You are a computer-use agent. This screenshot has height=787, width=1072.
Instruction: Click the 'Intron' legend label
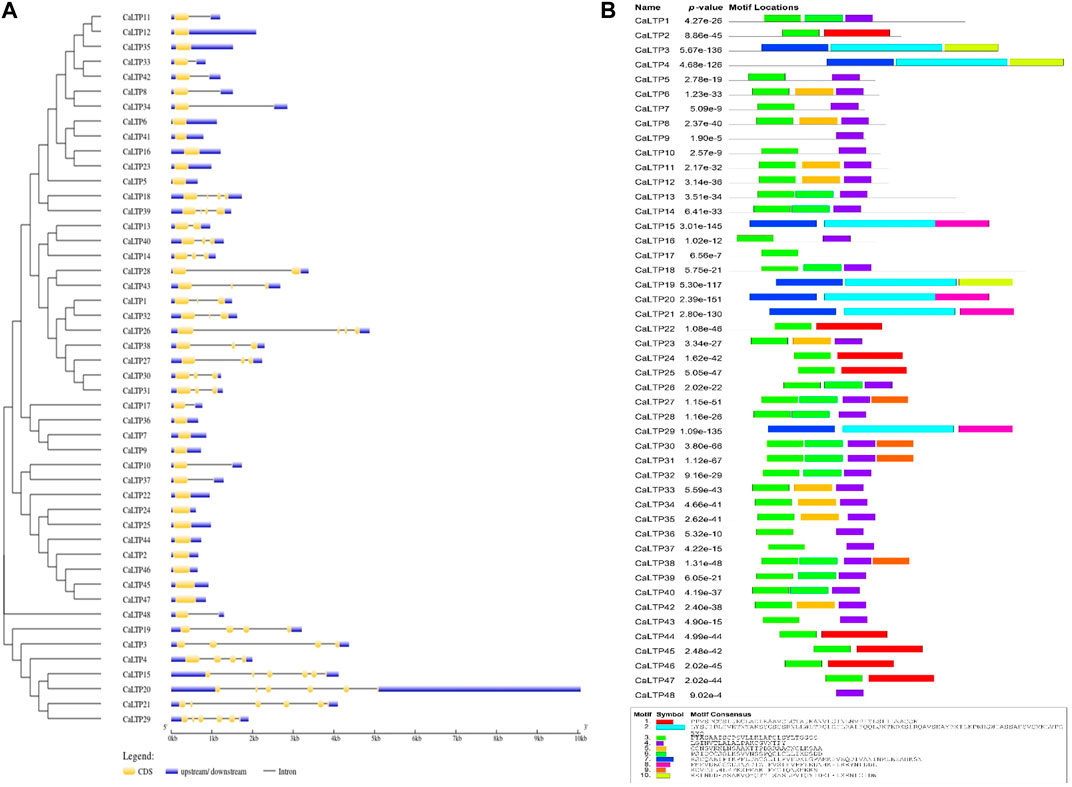click(x=287, y=771)
